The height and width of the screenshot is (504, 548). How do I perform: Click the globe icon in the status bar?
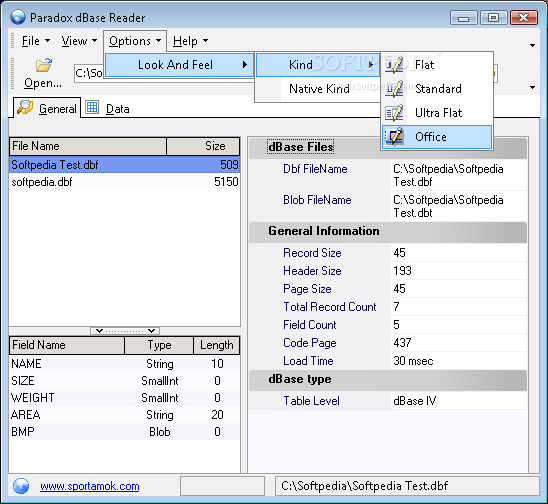click(x=21, y=486)
